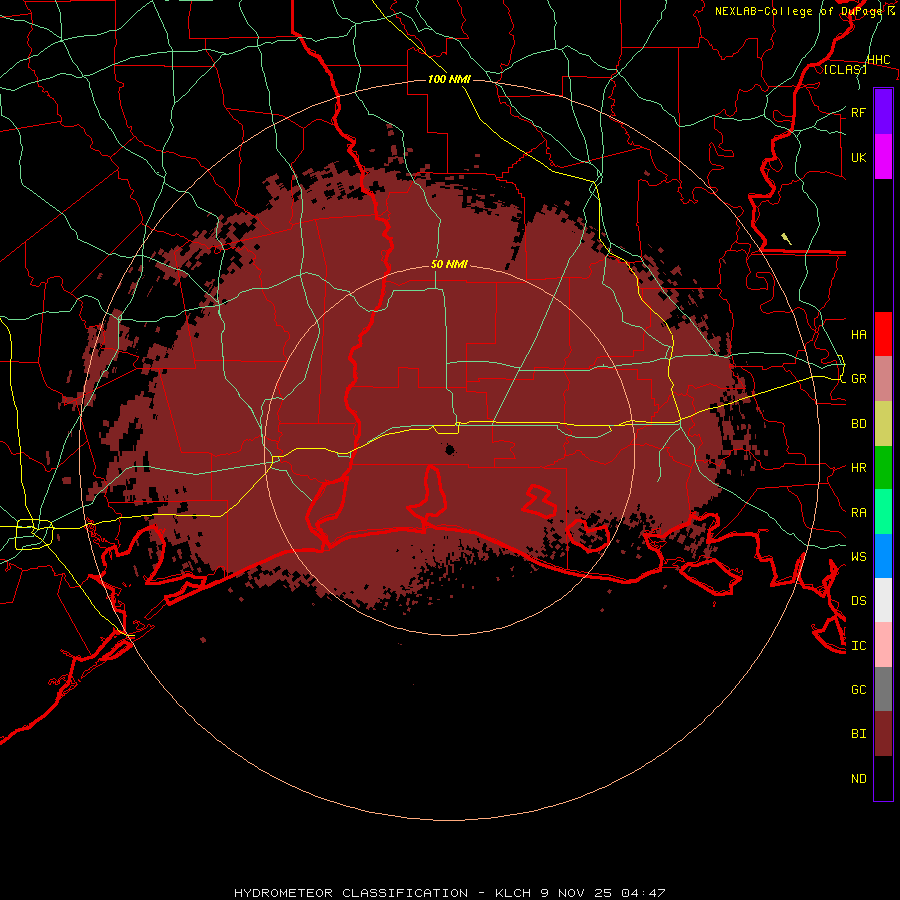This screenshot has width=900, height=900.
Task: Click the ND black legend swatch
Action: pos(883,778)
